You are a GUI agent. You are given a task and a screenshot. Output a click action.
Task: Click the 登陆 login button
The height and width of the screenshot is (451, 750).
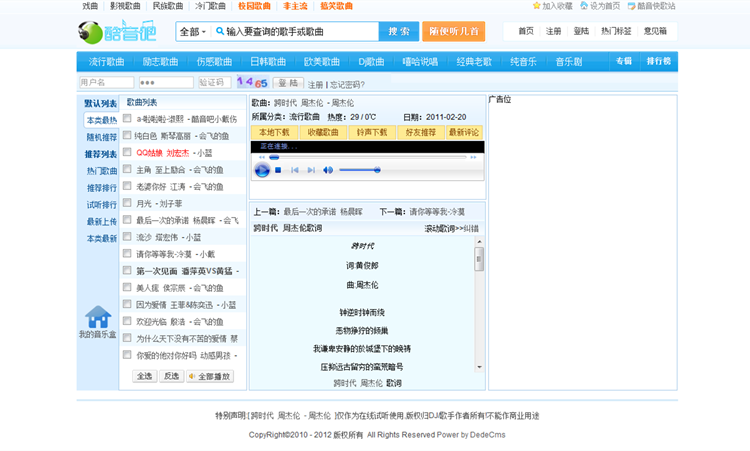[x=288, y=83]
